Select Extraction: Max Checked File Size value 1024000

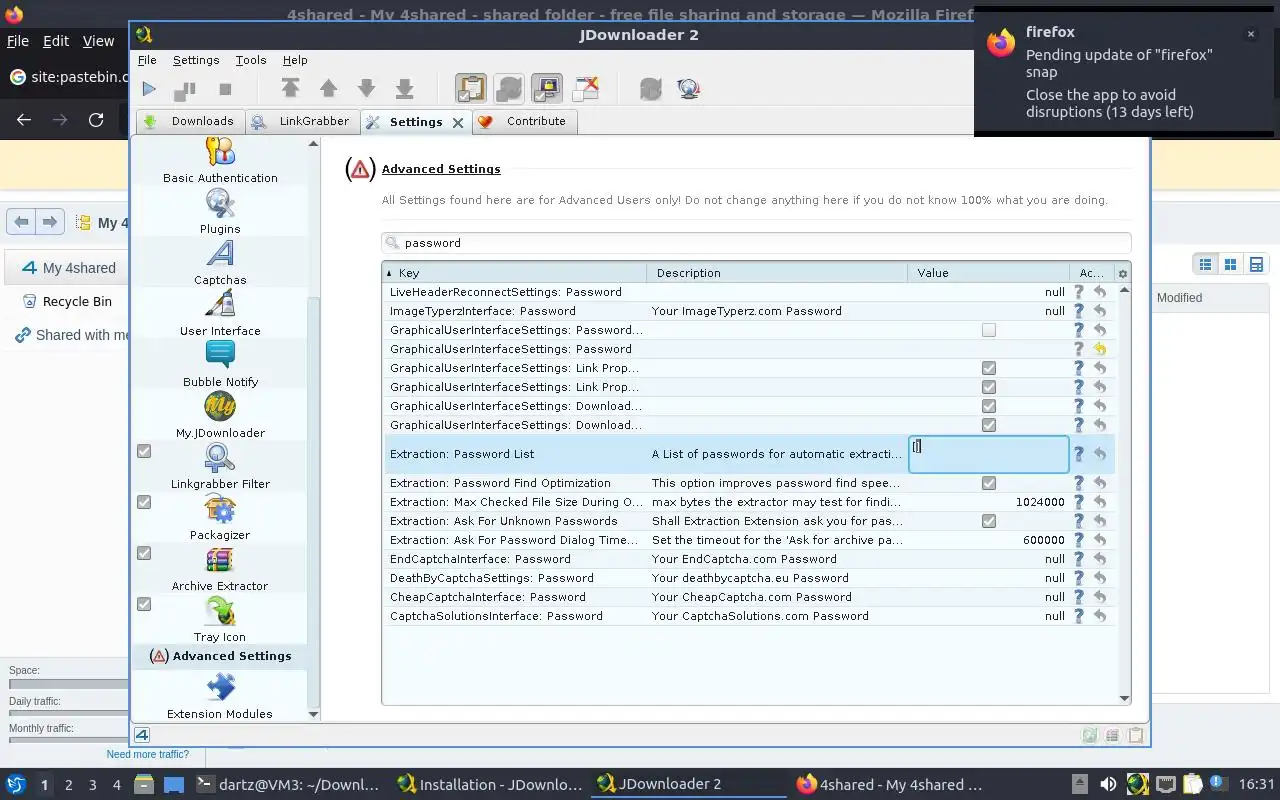[1040, 502]
